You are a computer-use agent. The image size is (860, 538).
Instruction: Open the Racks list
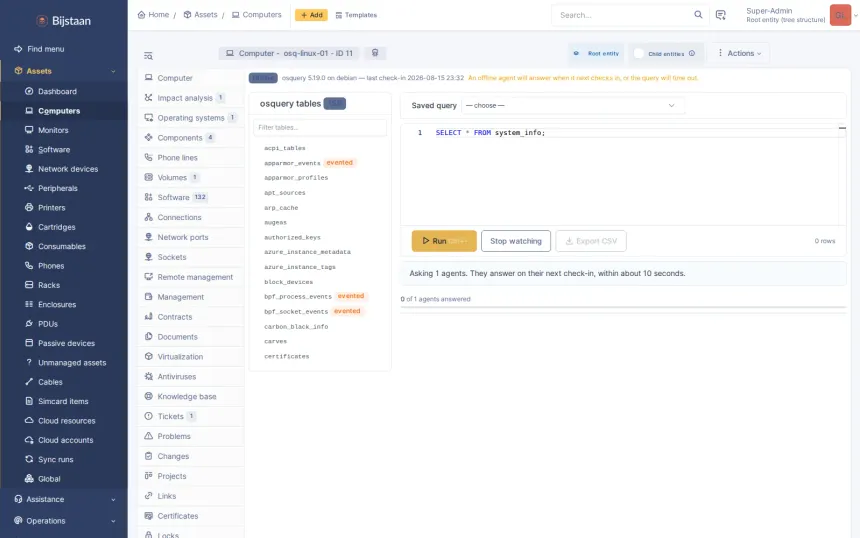point(49,285)
